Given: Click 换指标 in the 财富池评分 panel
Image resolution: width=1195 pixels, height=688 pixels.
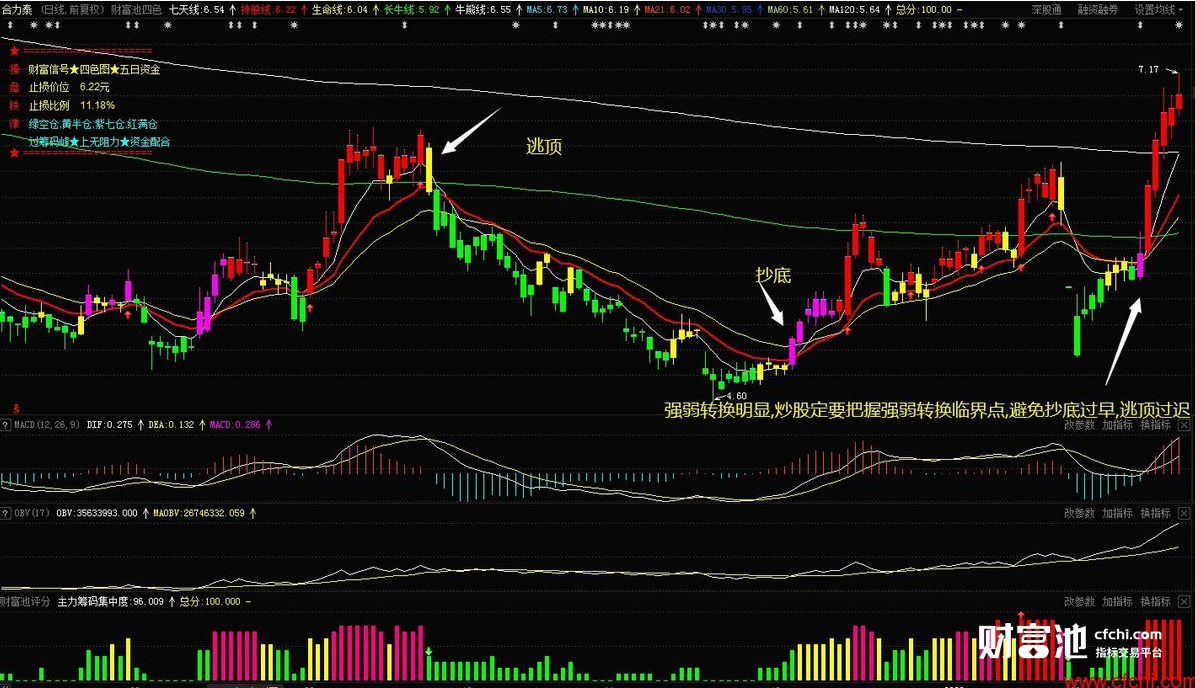Looking at the screenshot, I should pos(1155,602).
